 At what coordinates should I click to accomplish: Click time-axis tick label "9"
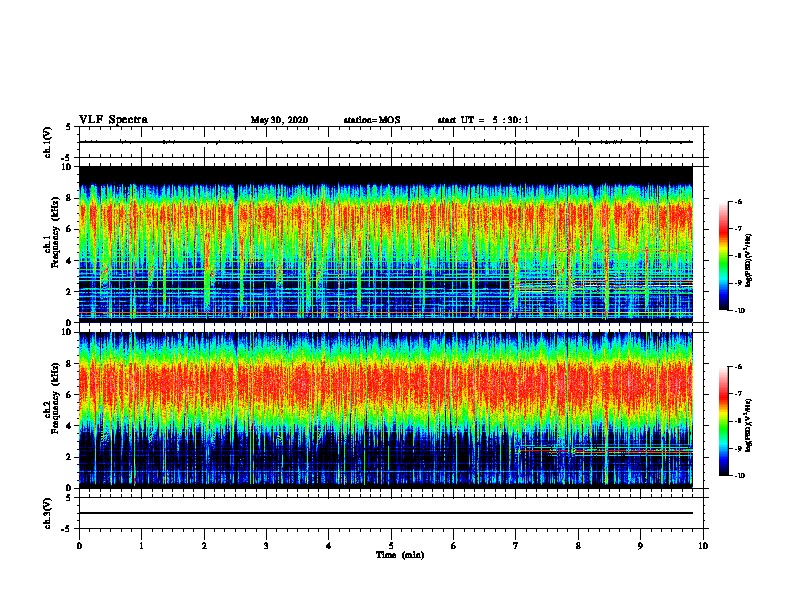640,546
